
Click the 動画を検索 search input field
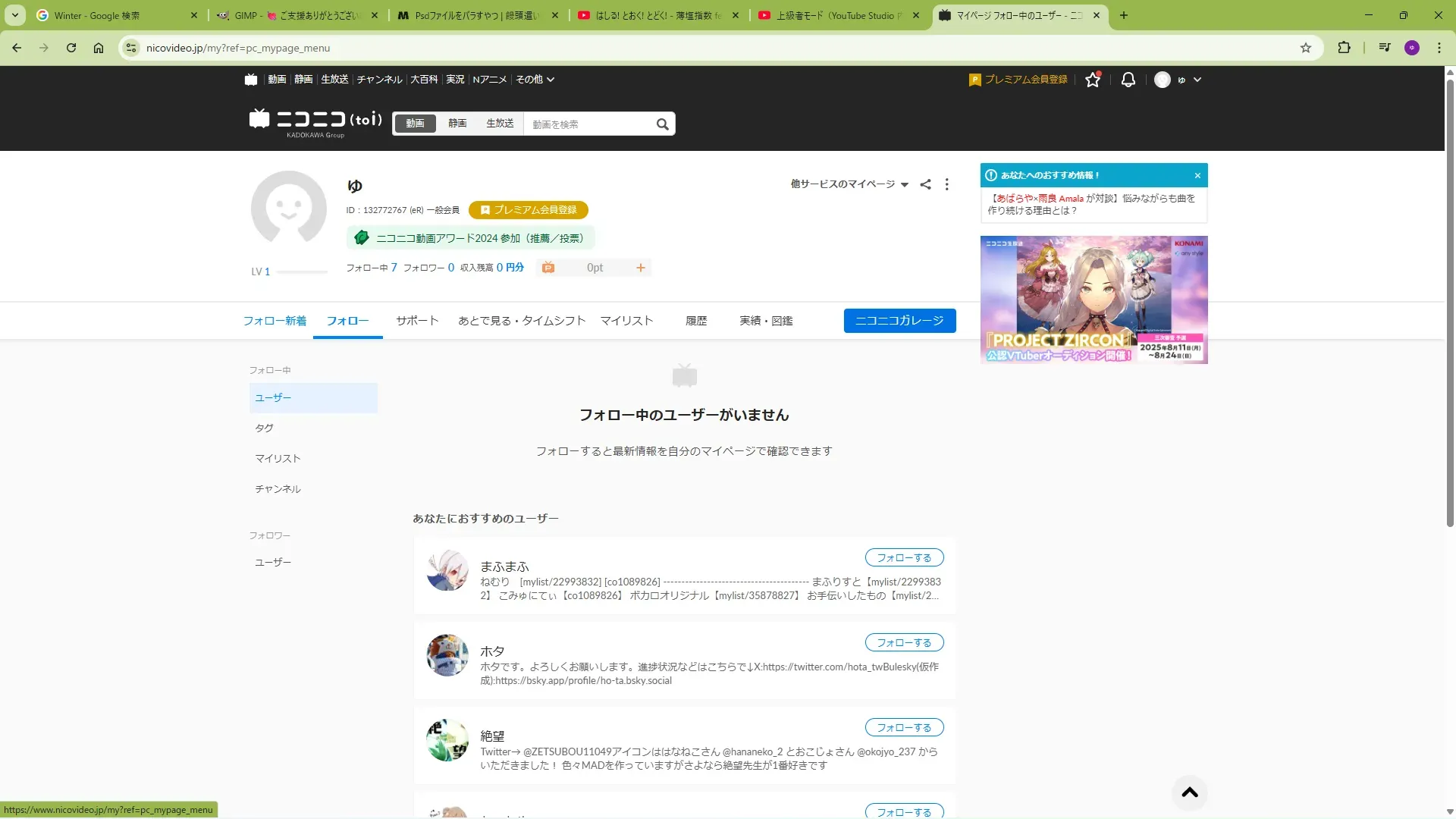click(x=588, y=124)
